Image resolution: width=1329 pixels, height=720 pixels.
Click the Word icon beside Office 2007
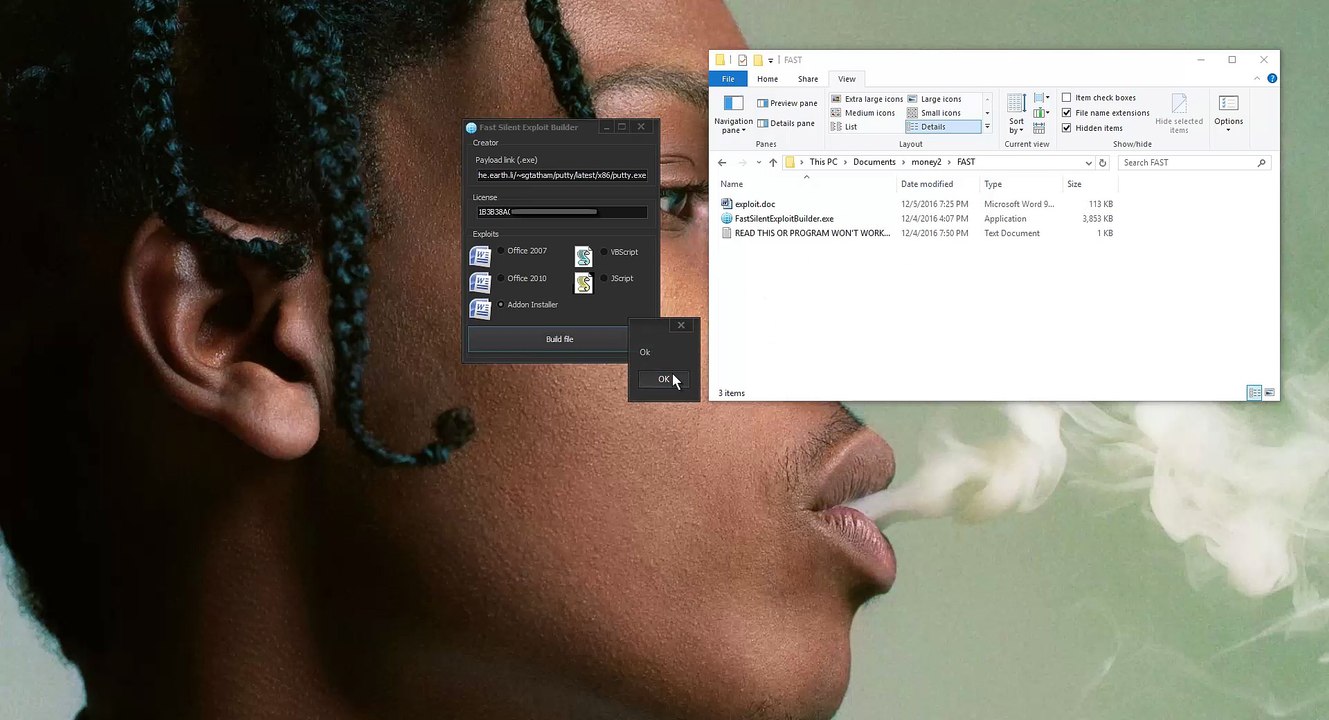tap(480, 256)
